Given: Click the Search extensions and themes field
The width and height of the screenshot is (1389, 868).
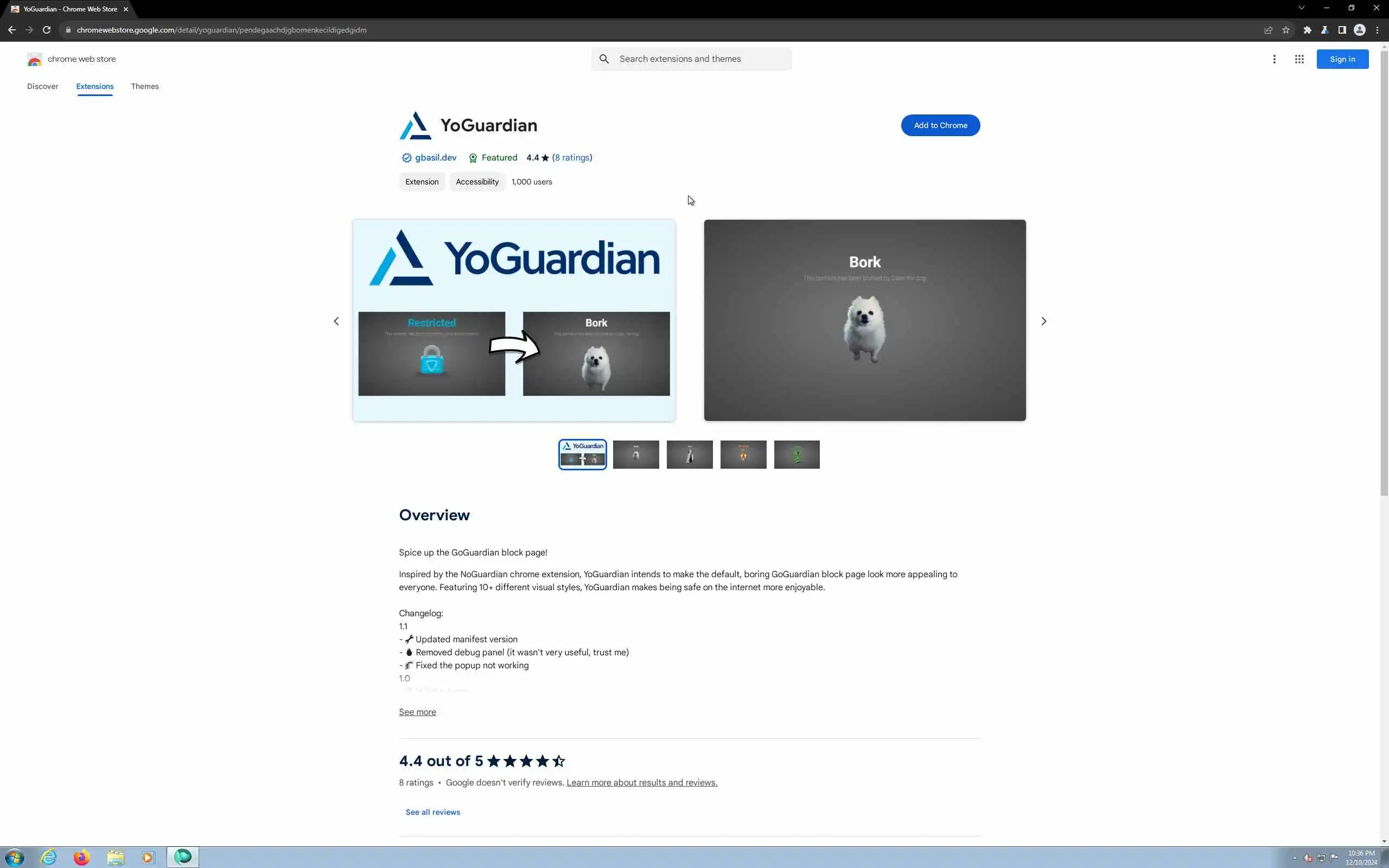Looking at the screenshot, I should (700, 59).
